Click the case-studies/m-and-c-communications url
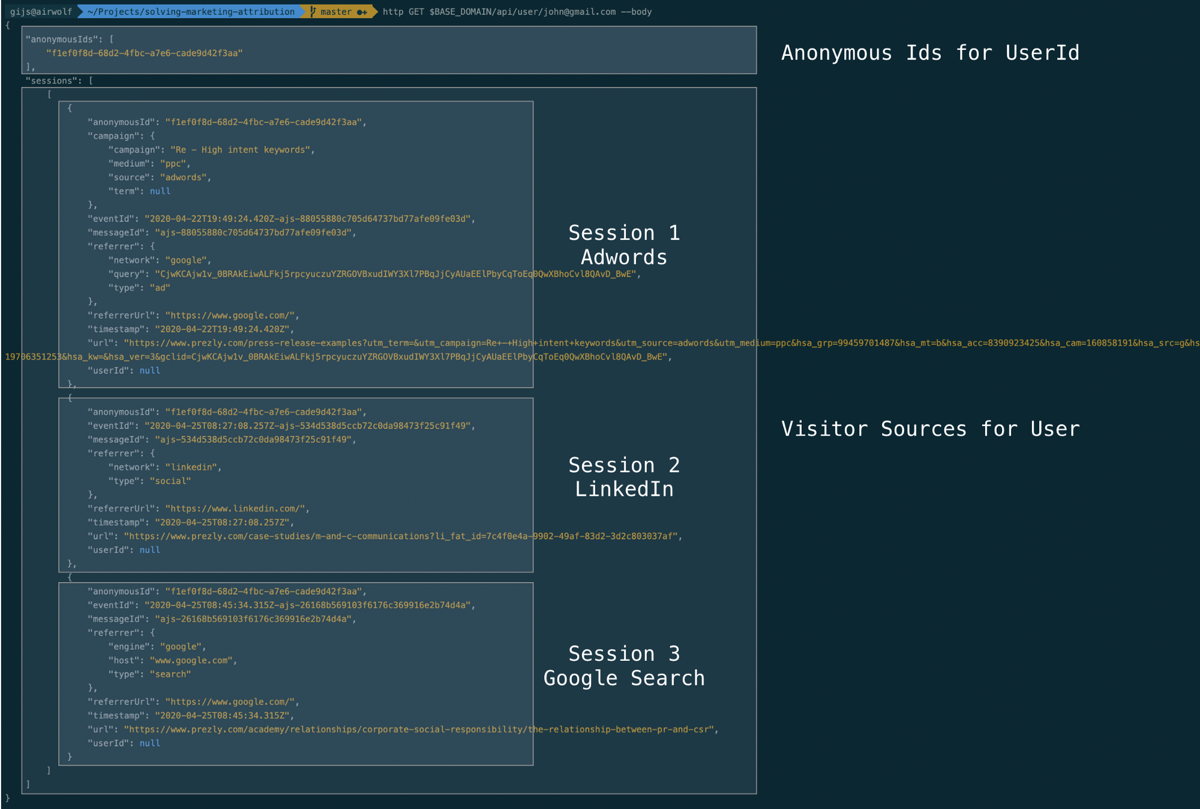Image resolution: width=1200 pixels, height=809 pixels. pyautogui.click(x=402, y=536)
